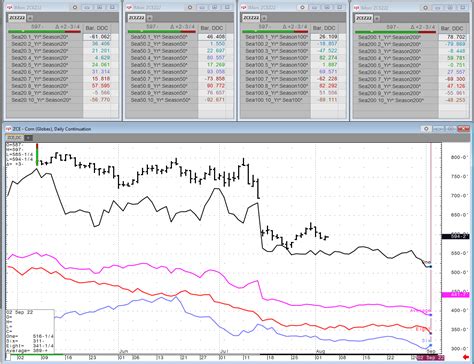Click value 93.058 in Season50 window
The height and width of the screenshot is (364, 474).
[216, 72]
